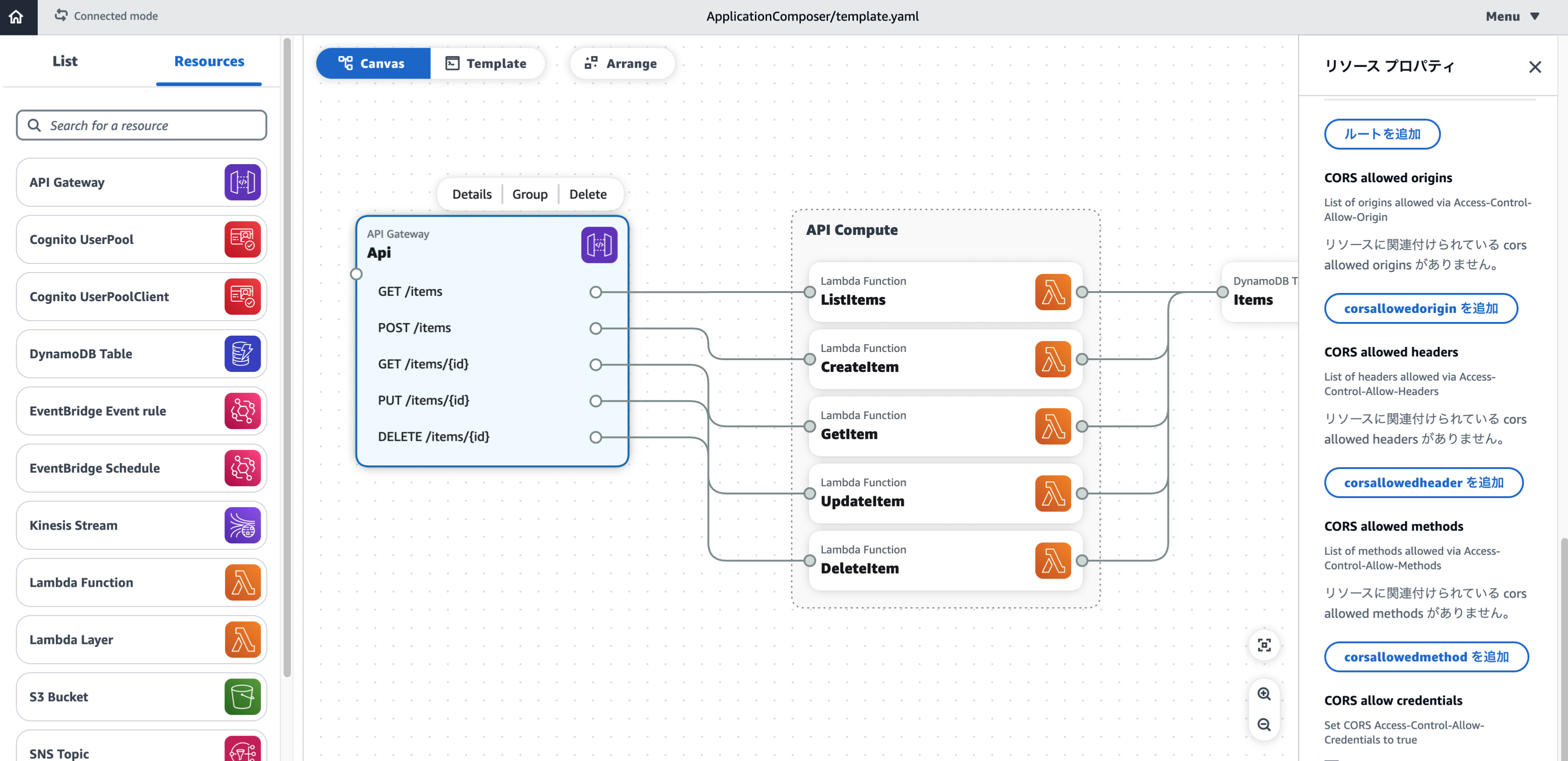The image size is (1568, 761).
Task: Zoom out on the canvas
Action: 1264,724
